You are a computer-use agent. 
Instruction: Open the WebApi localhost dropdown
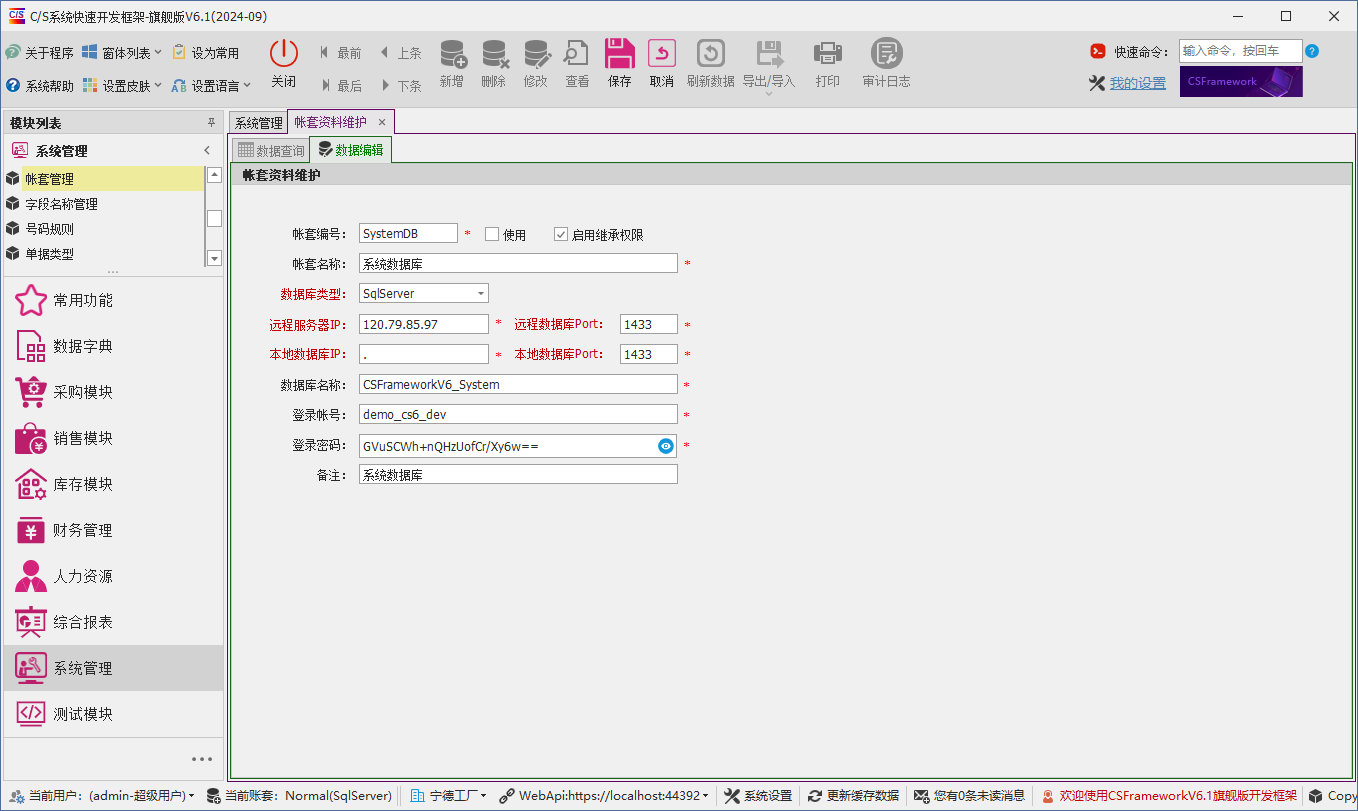[604, 796]
